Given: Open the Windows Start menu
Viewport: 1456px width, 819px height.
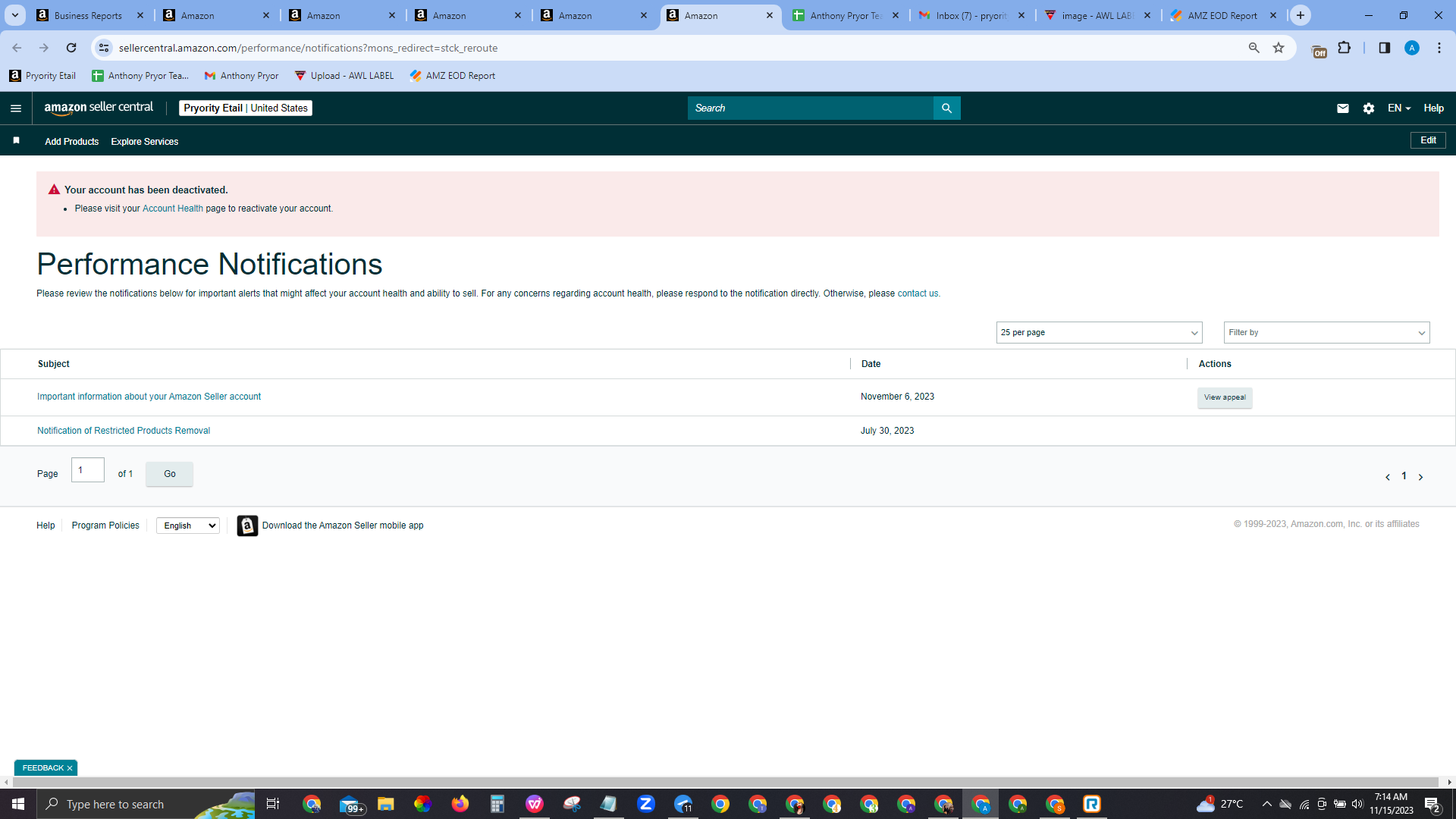Looking at the screenshot, I should click(18, 804).
